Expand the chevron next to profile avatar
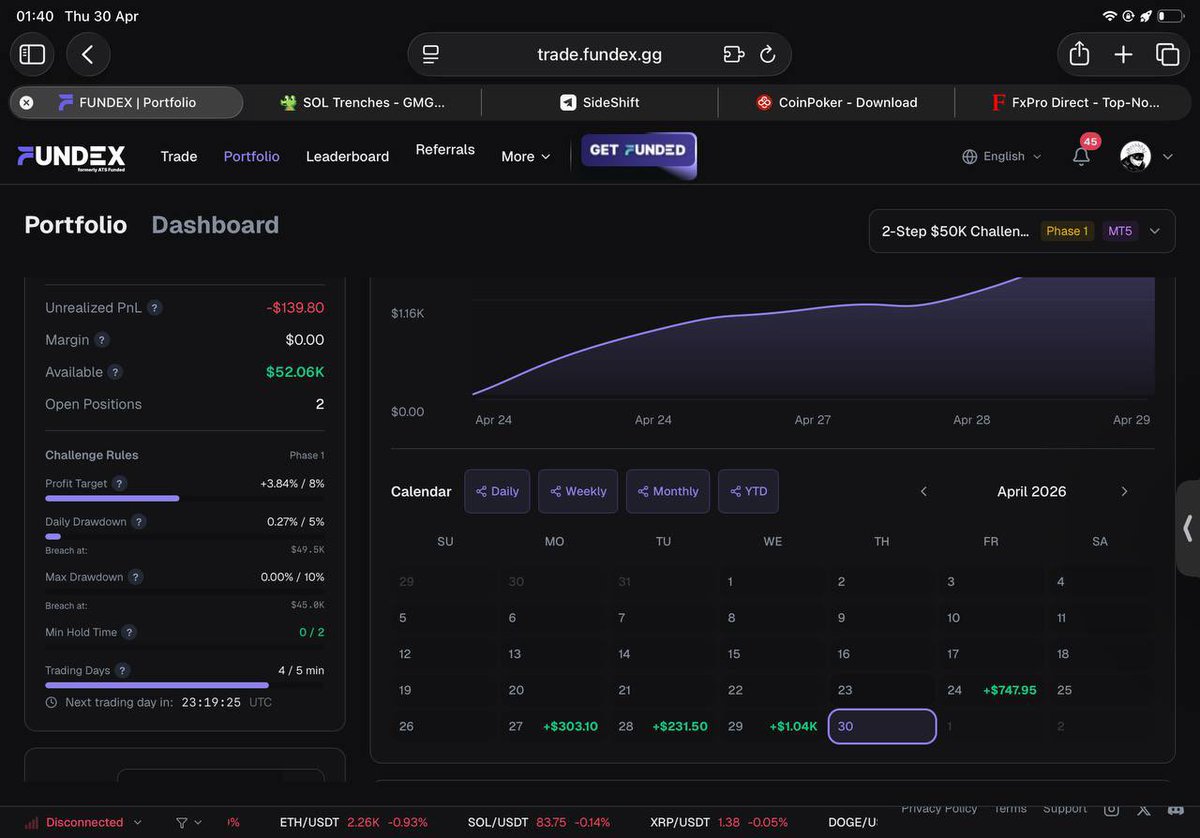Image resolution: width=1200 pixels, height=838 pixels. (x=1167, y=157)
